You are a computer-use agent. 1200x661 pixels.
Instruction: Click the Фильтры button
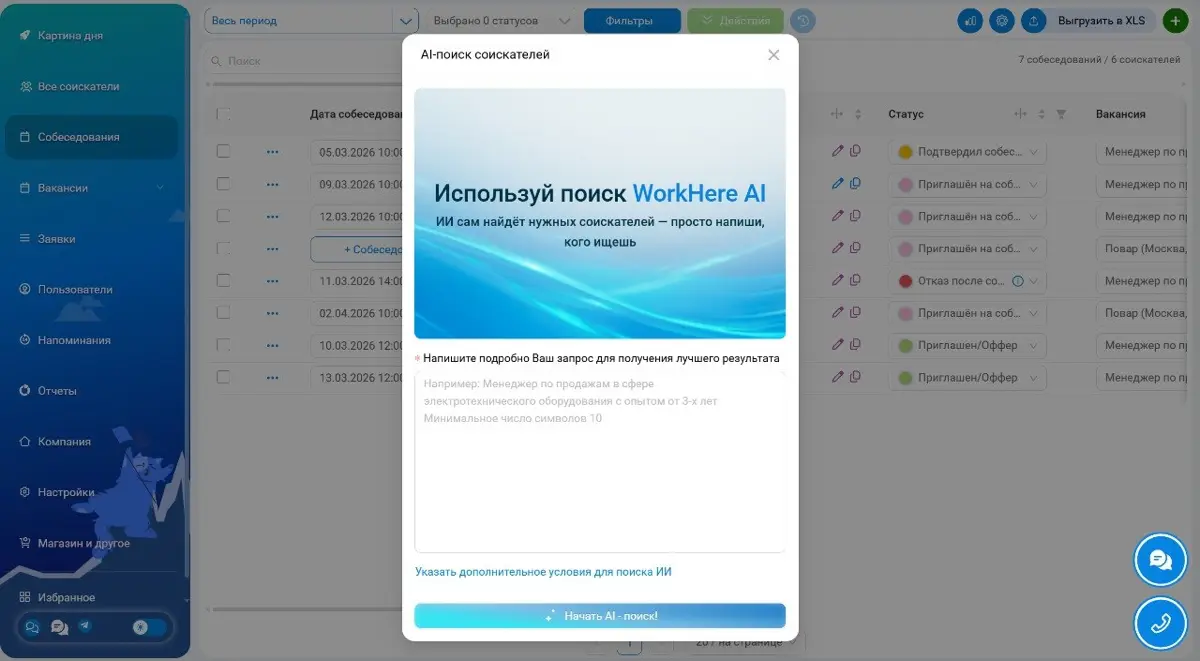coord(632,20)
